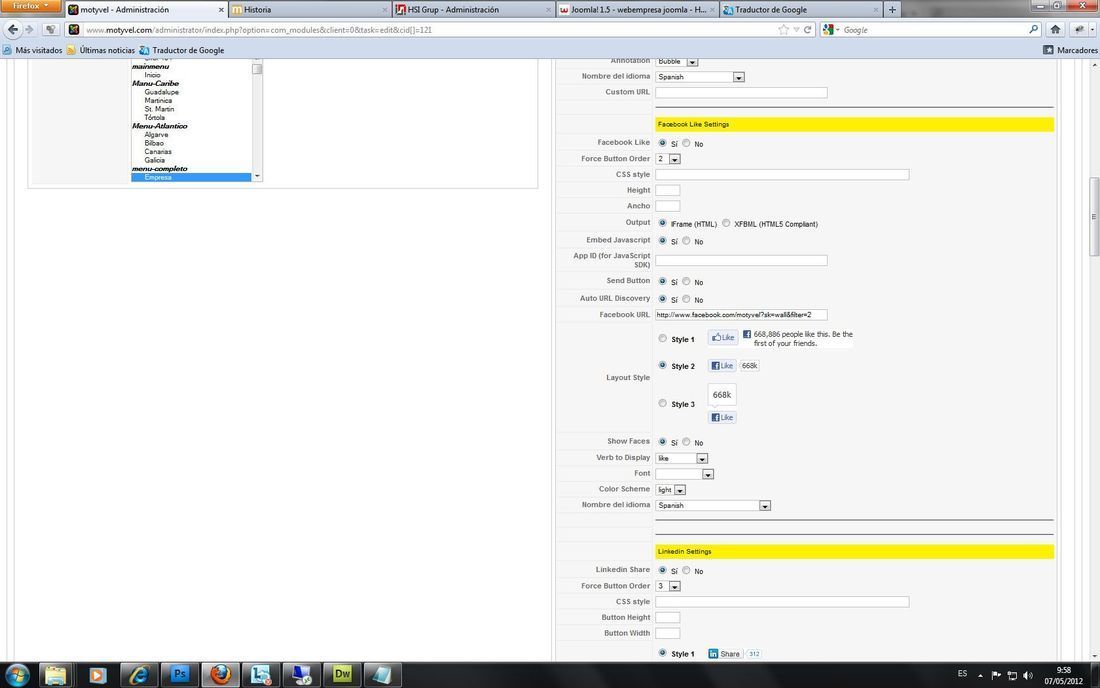Viewport: 1100px width, 688px height.
Task: Open Internet Explorer from the taskbar
Action: tap(139, 675)
